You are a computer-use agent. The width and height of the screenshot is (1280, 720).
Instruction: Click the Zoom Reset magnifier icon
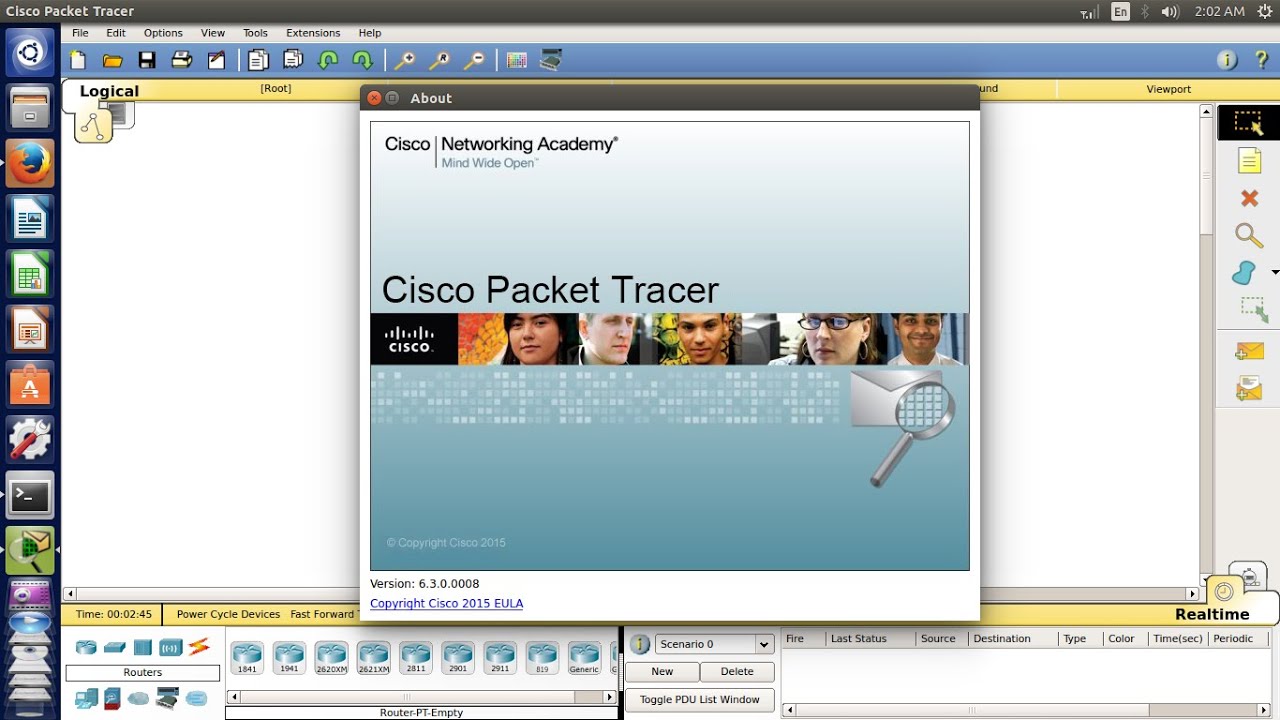(x=439, y=60)
